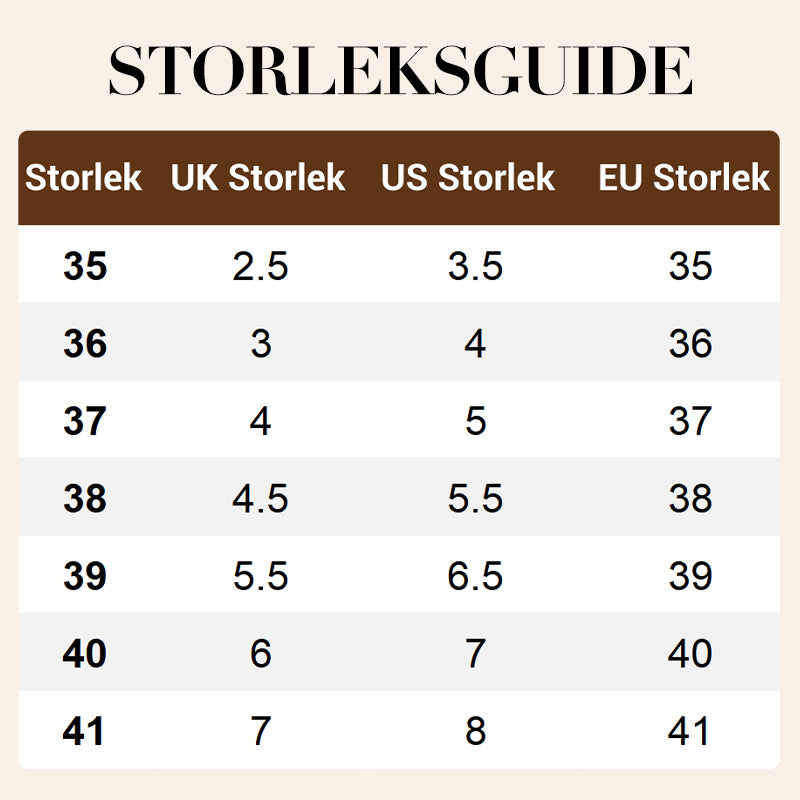Viewport: 800px width, 800px height.
Task: Click size 35 in Storlek column
Action: [85, 267]
